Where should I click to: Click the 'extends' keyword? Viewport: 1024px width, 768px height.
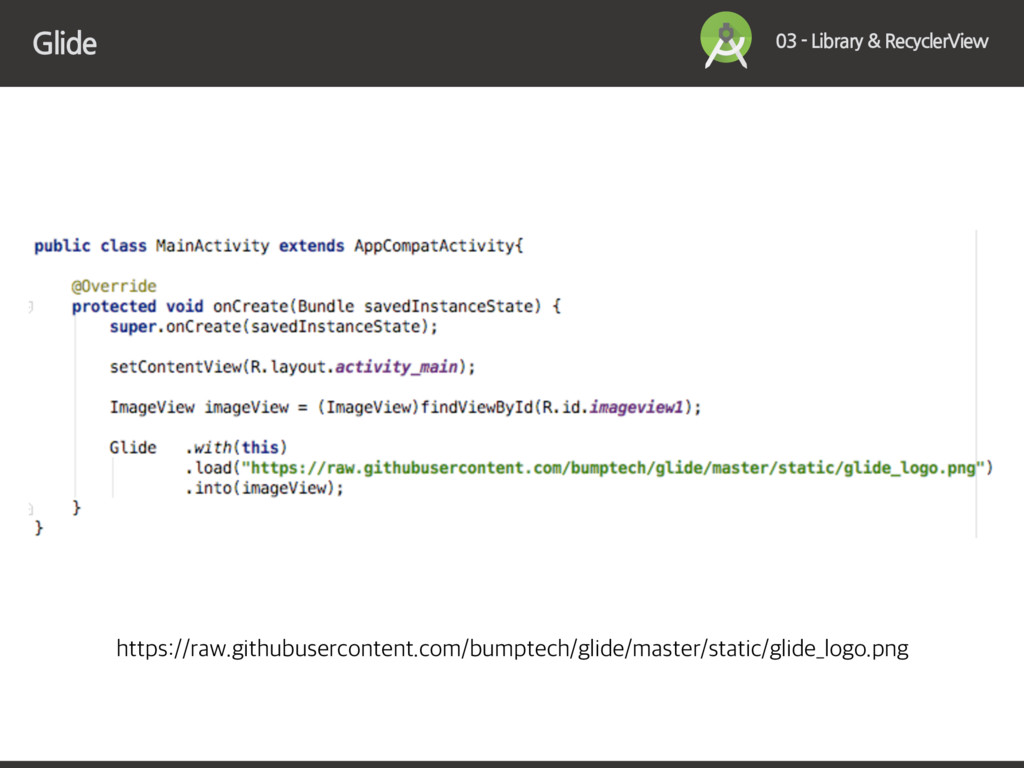[x=312, y=246]
